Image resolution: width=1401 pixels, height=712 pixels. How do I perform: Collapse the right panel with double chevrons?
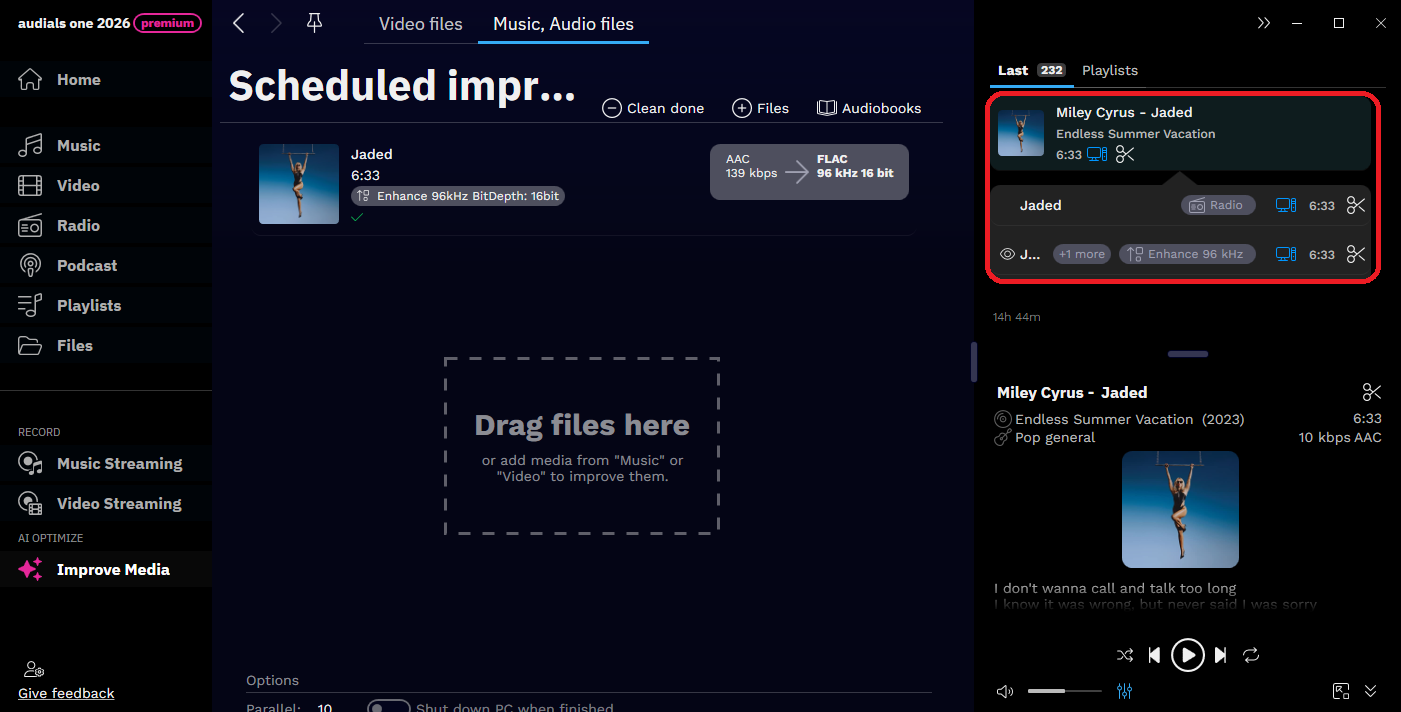click(x=1264, y=21)
